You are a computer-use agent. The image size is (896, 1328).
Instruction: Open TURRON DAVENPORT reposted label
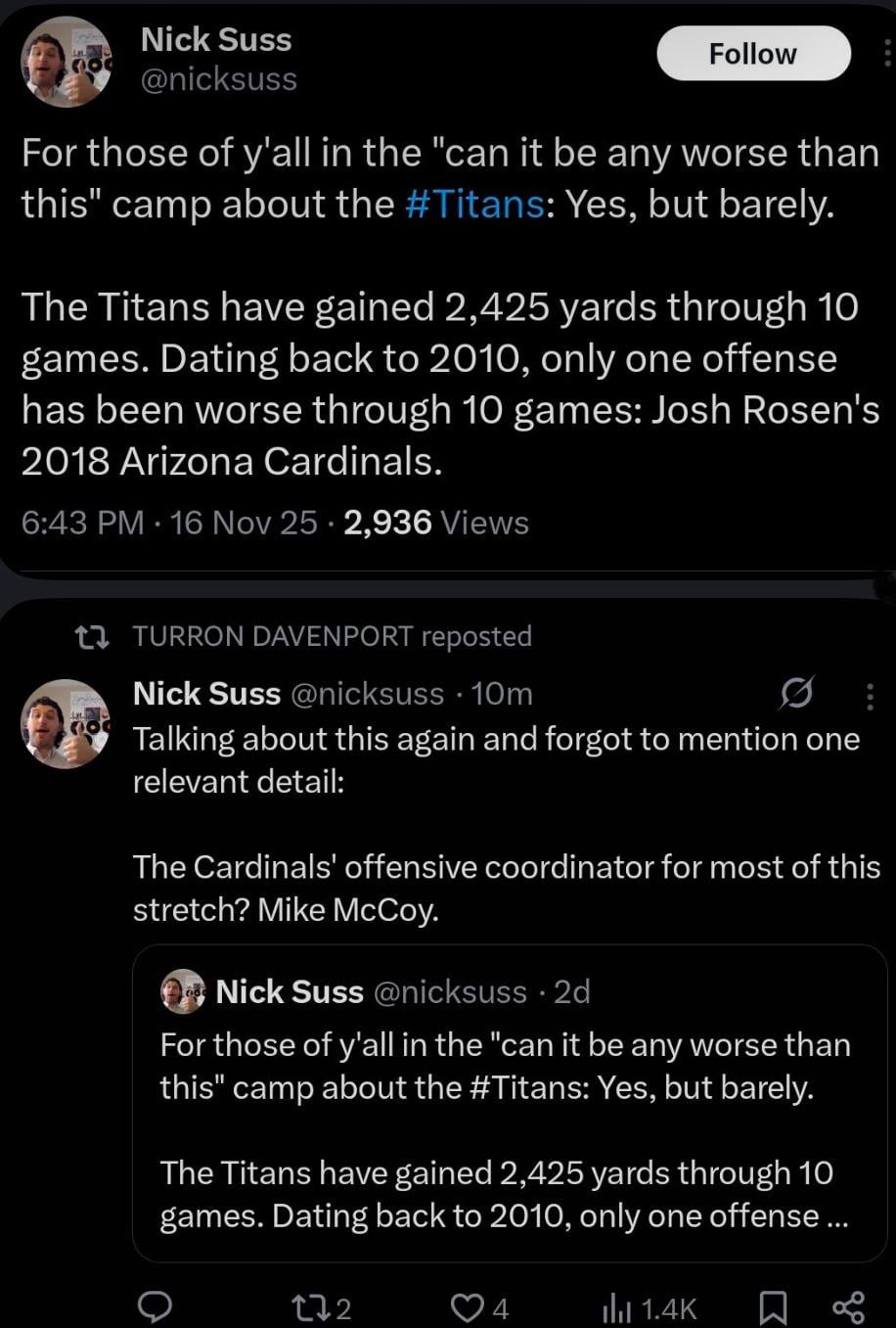coord(332,636)
